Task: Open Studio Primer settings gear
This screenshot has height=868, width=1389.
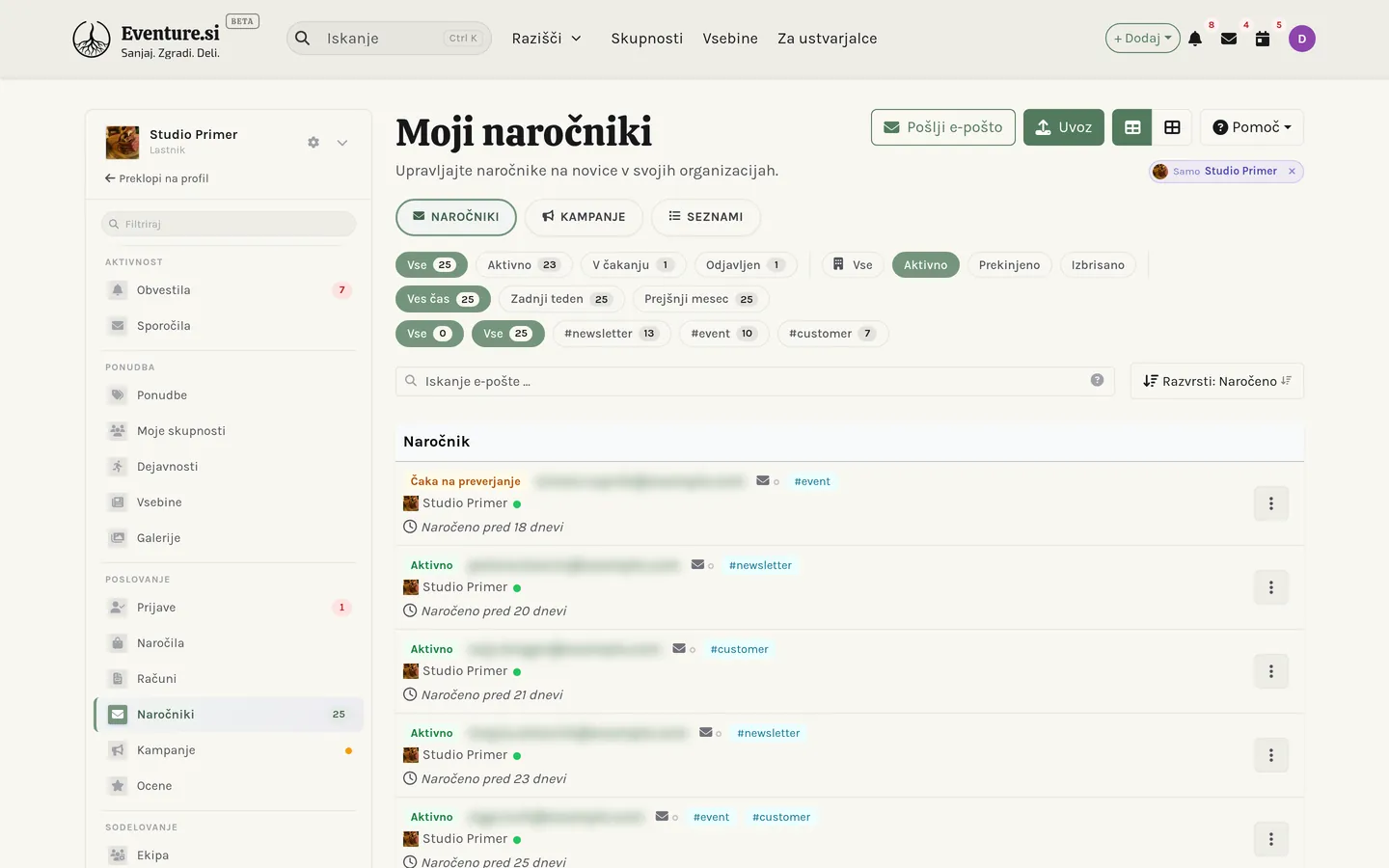Action: click(313, 142)
